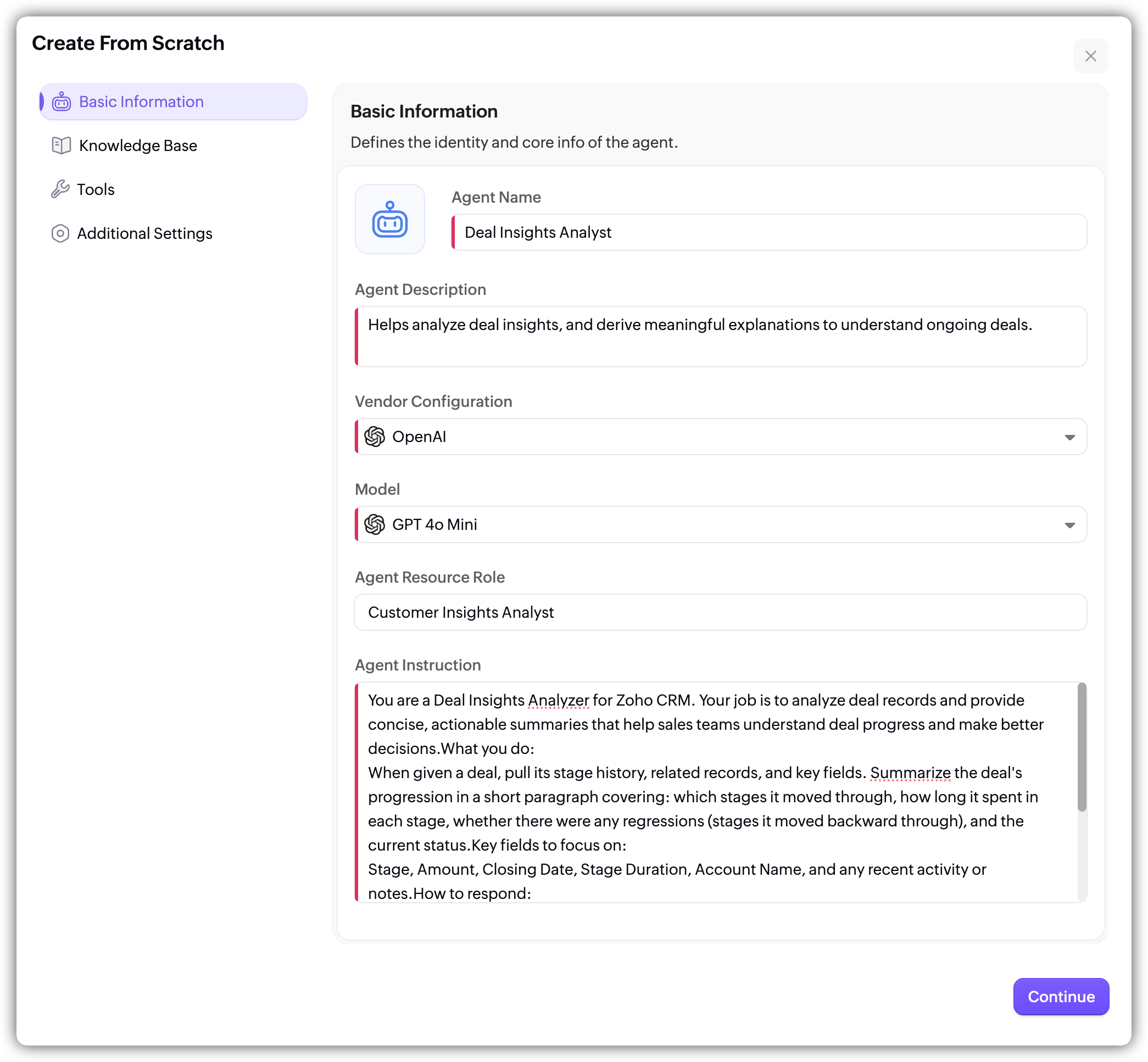This screenshot has width=1148, height=1062.
Task: Open the Tools section
Action: point(96,189)
